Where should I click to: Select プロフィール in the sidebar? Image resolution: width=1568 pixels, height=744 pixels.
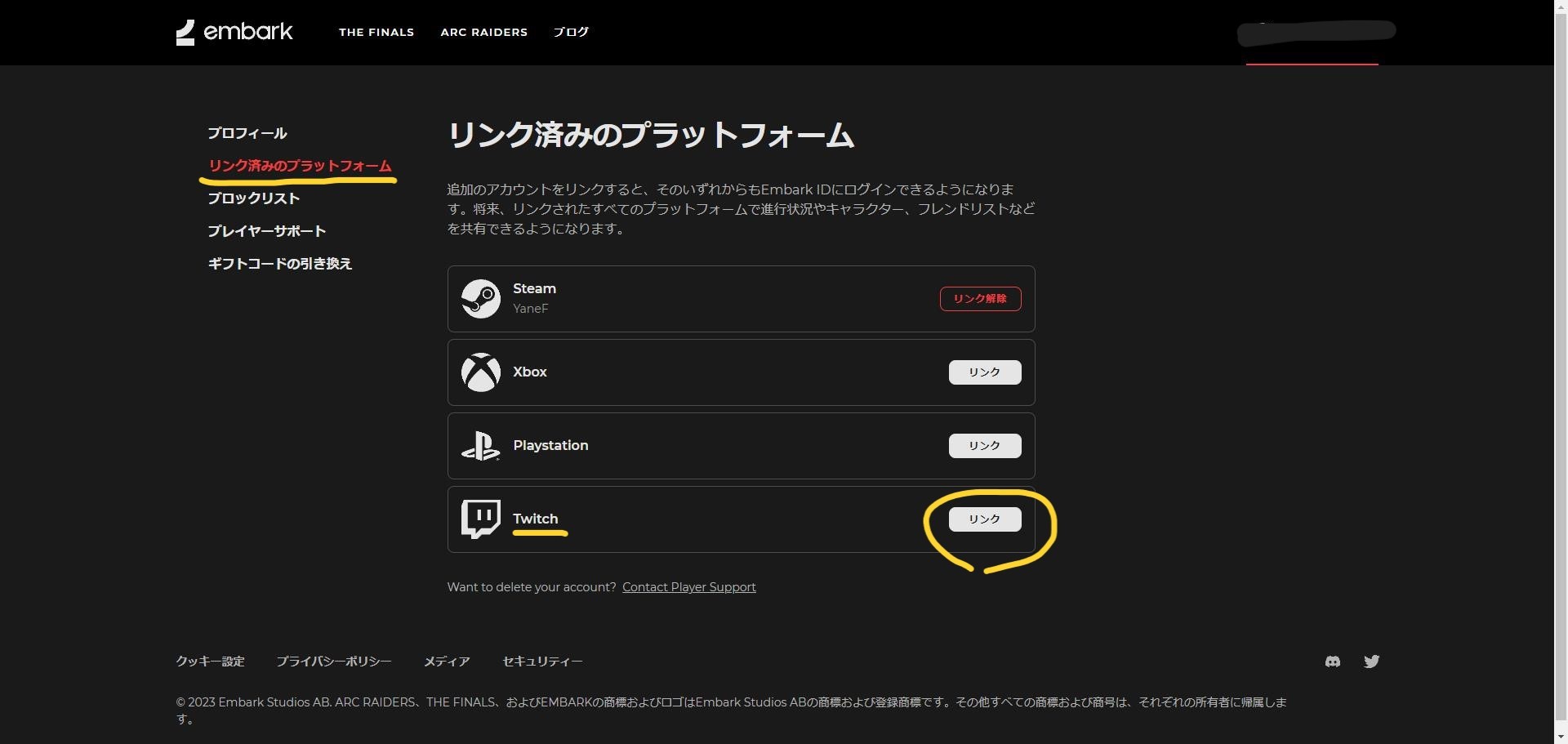pos(247,133)
